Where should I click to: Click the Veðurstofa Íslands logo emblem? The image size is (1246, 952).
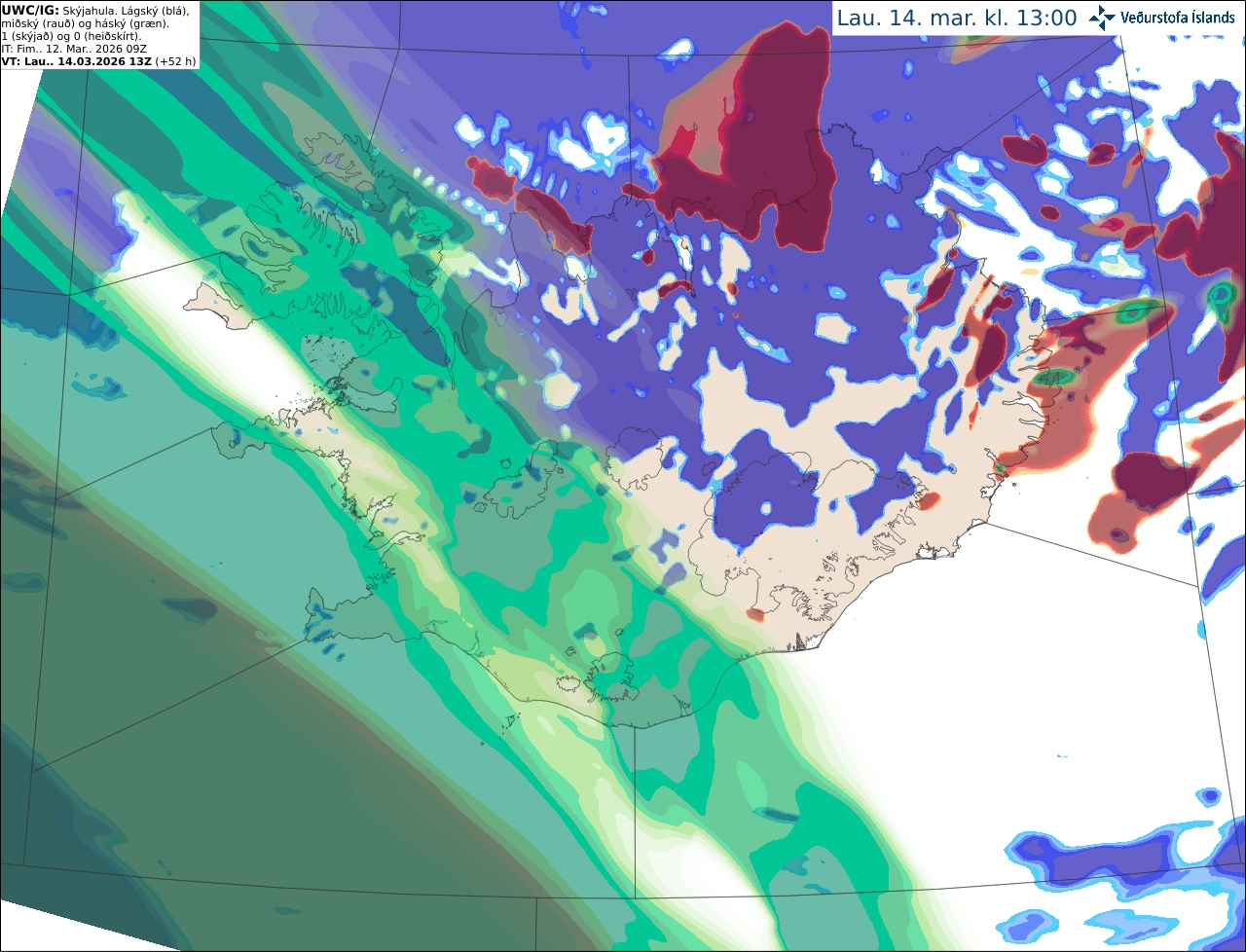[1102, 18]
